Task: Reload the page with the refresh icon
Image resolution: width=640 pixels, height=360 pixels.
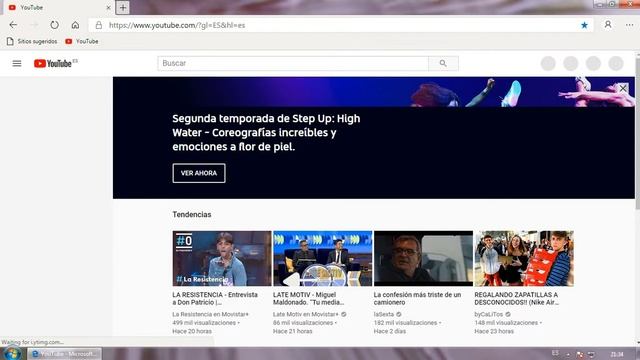Action: 54,25
